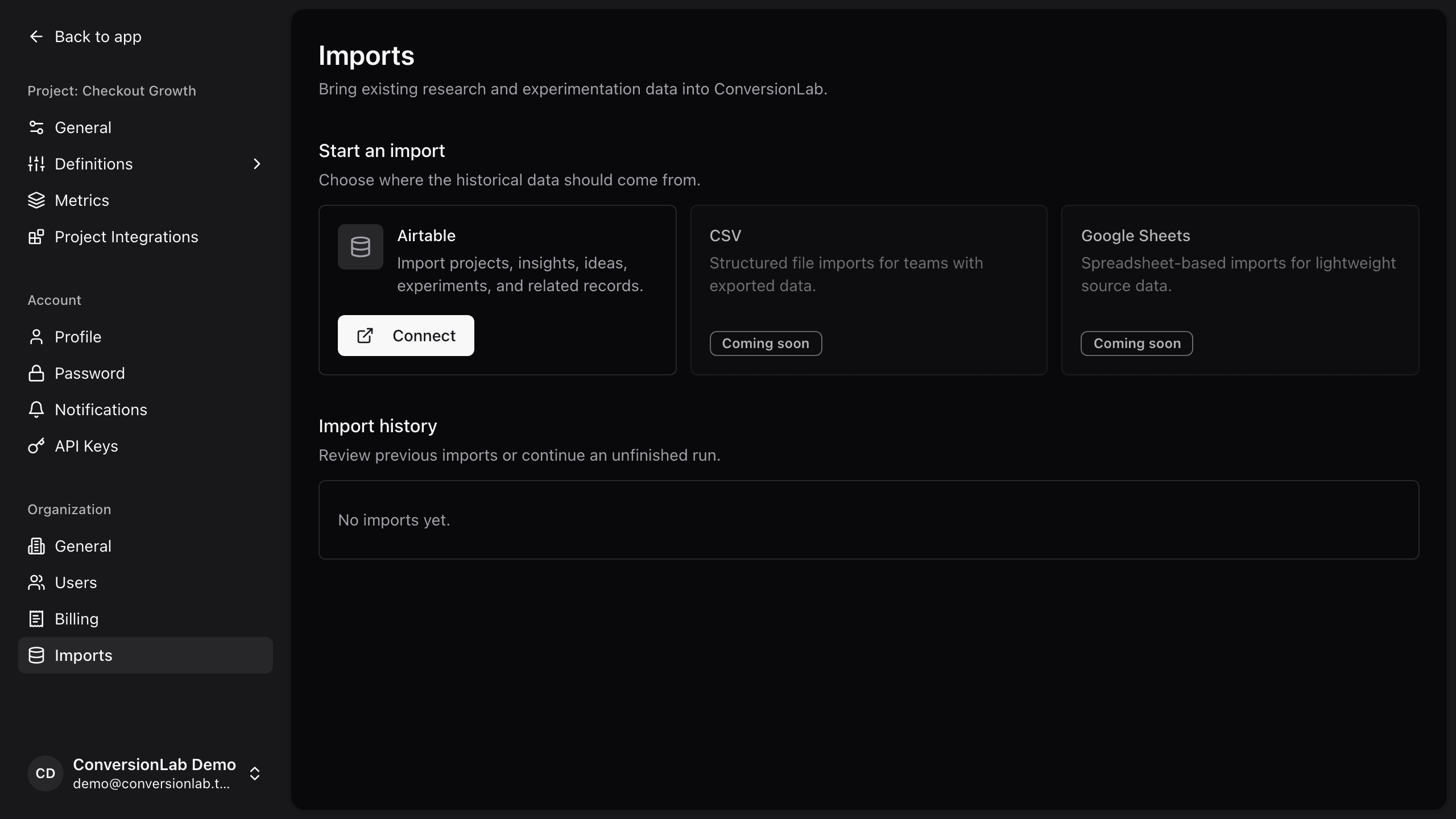Screen dimensions: 1456x819
Task: Click the Project Integrations blocks icon
Action: click(36, 237)
